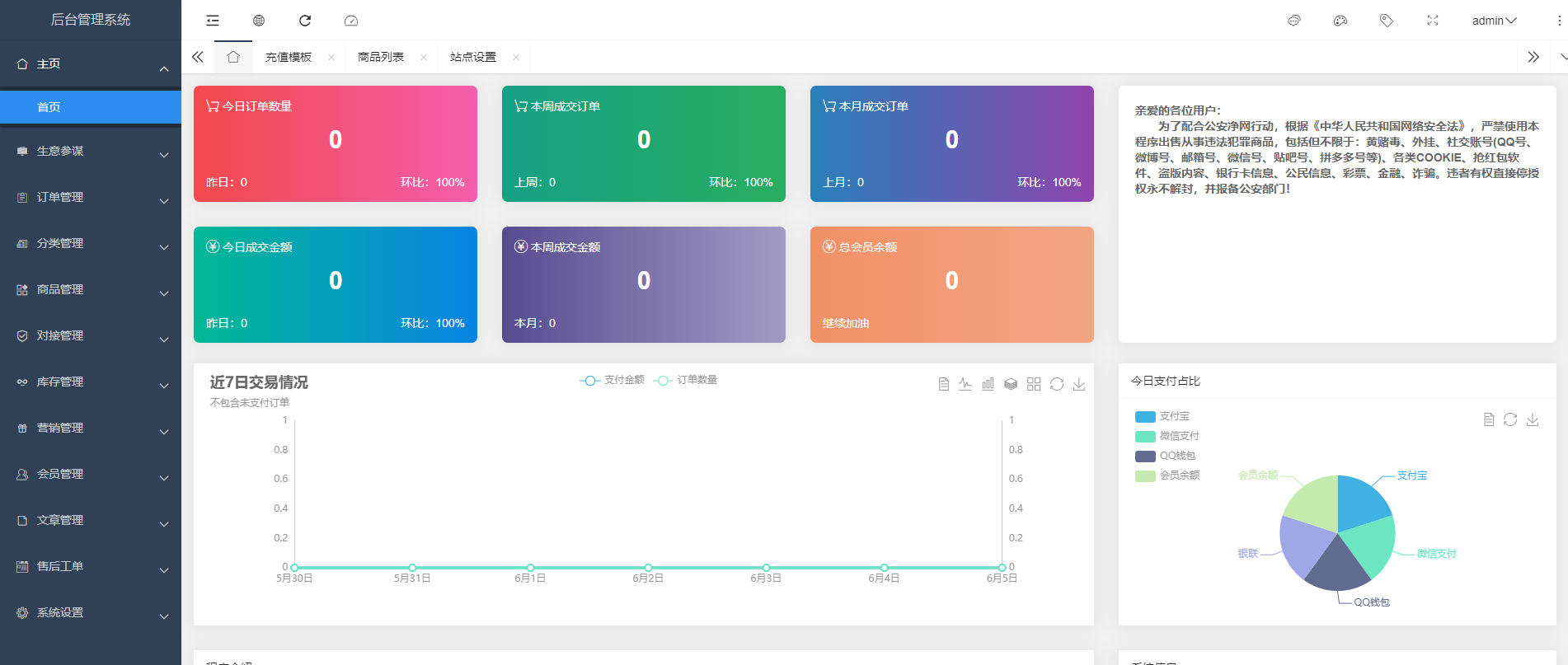Toggle 支付金额 series in chart legend
This screenshot has width=1568, height=665.
click(613, 380)
